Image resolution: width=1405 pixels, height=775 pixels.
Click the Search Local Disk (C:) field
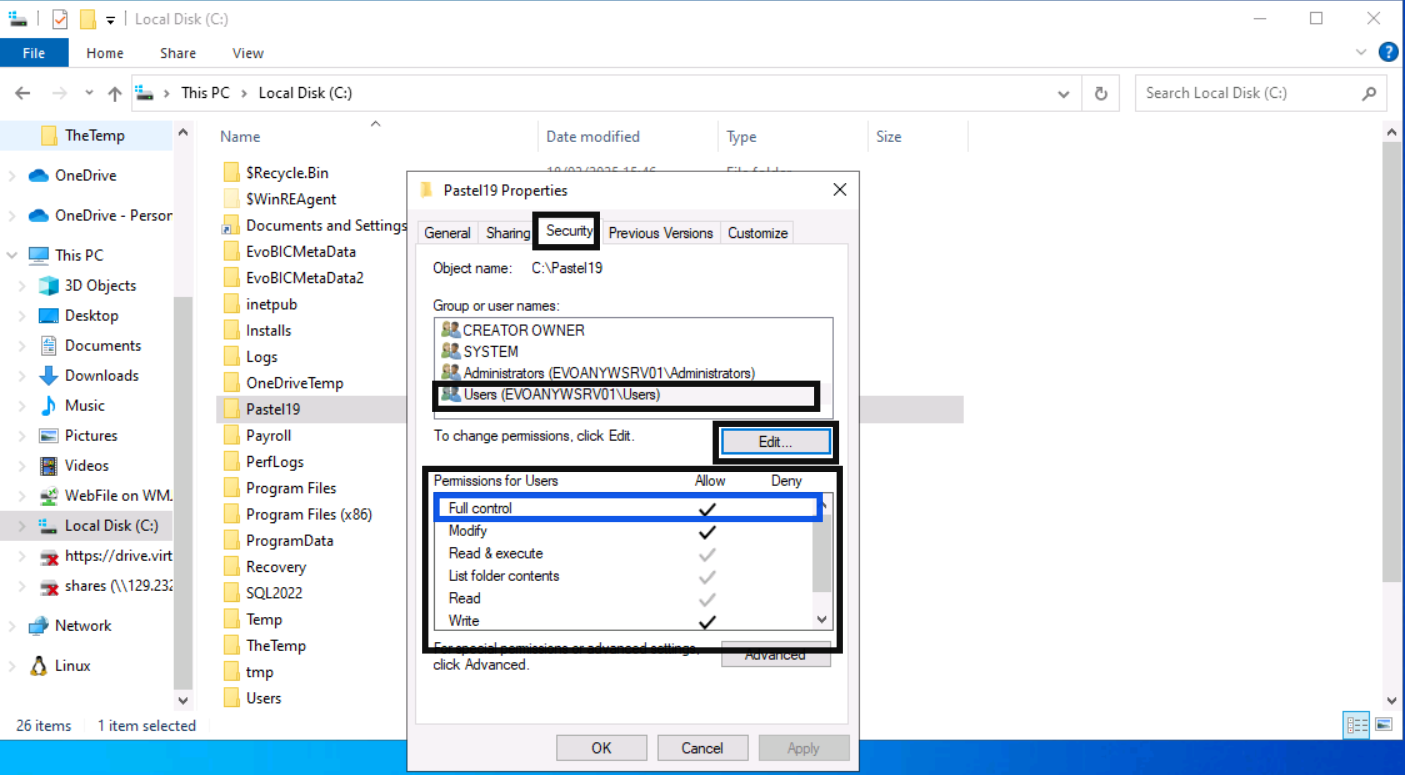click(x=1248, y=93)
